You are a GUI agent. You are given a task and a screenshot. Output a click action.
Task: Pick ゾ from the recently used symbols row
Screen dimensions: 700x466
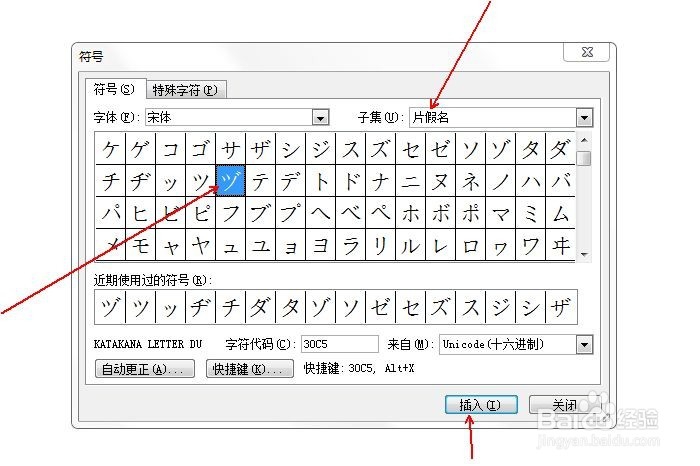click(321, 307)
